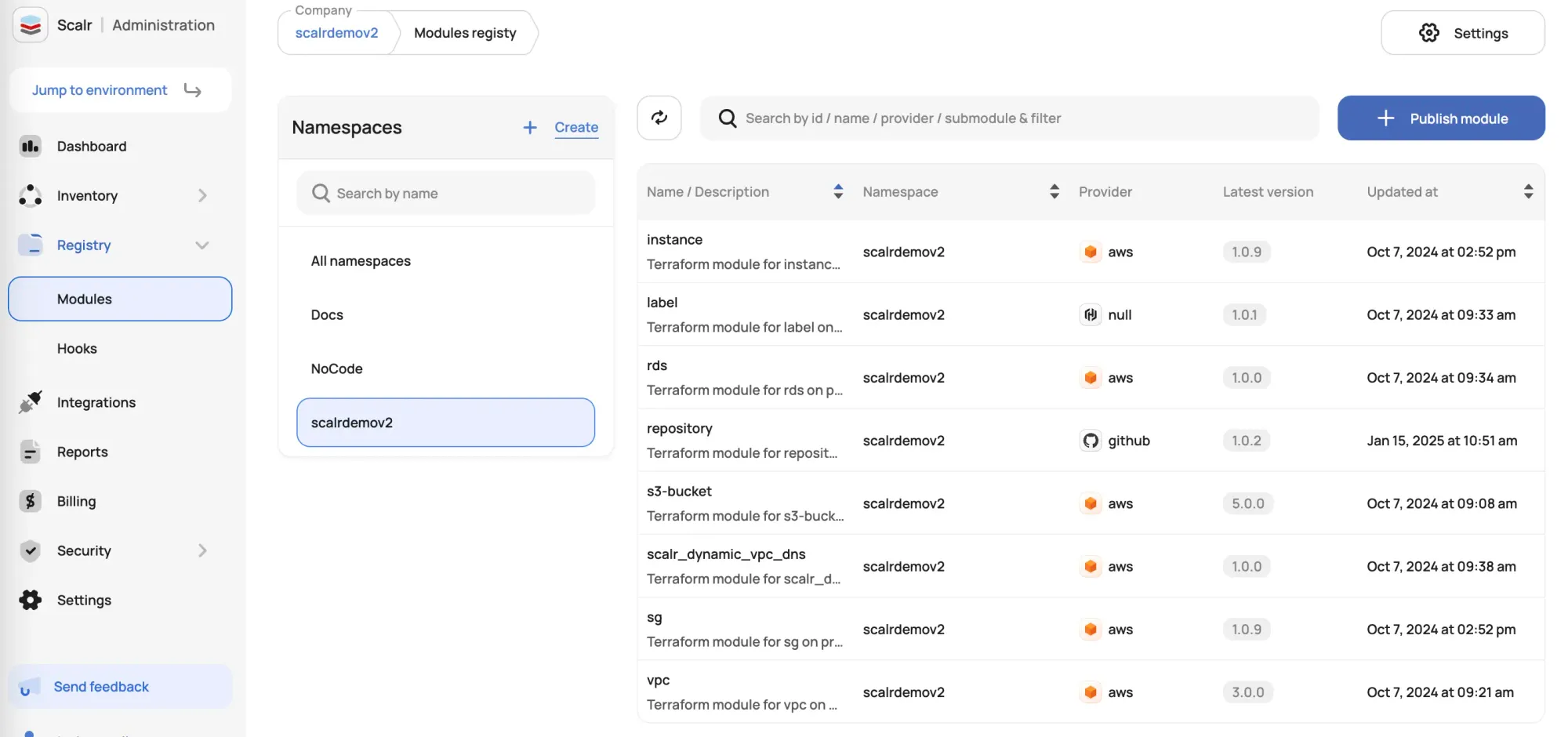This screenshot has height=737, width=1568.
Task: Click the Create namespace link
Action: tap(576, 127)
